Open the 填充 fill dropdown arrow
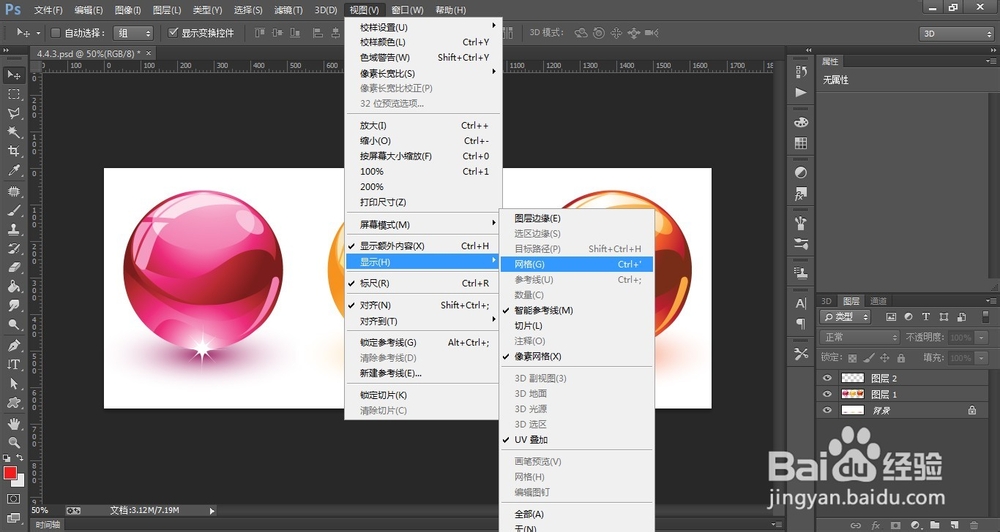1000x532 pixels. click(981, 358)
